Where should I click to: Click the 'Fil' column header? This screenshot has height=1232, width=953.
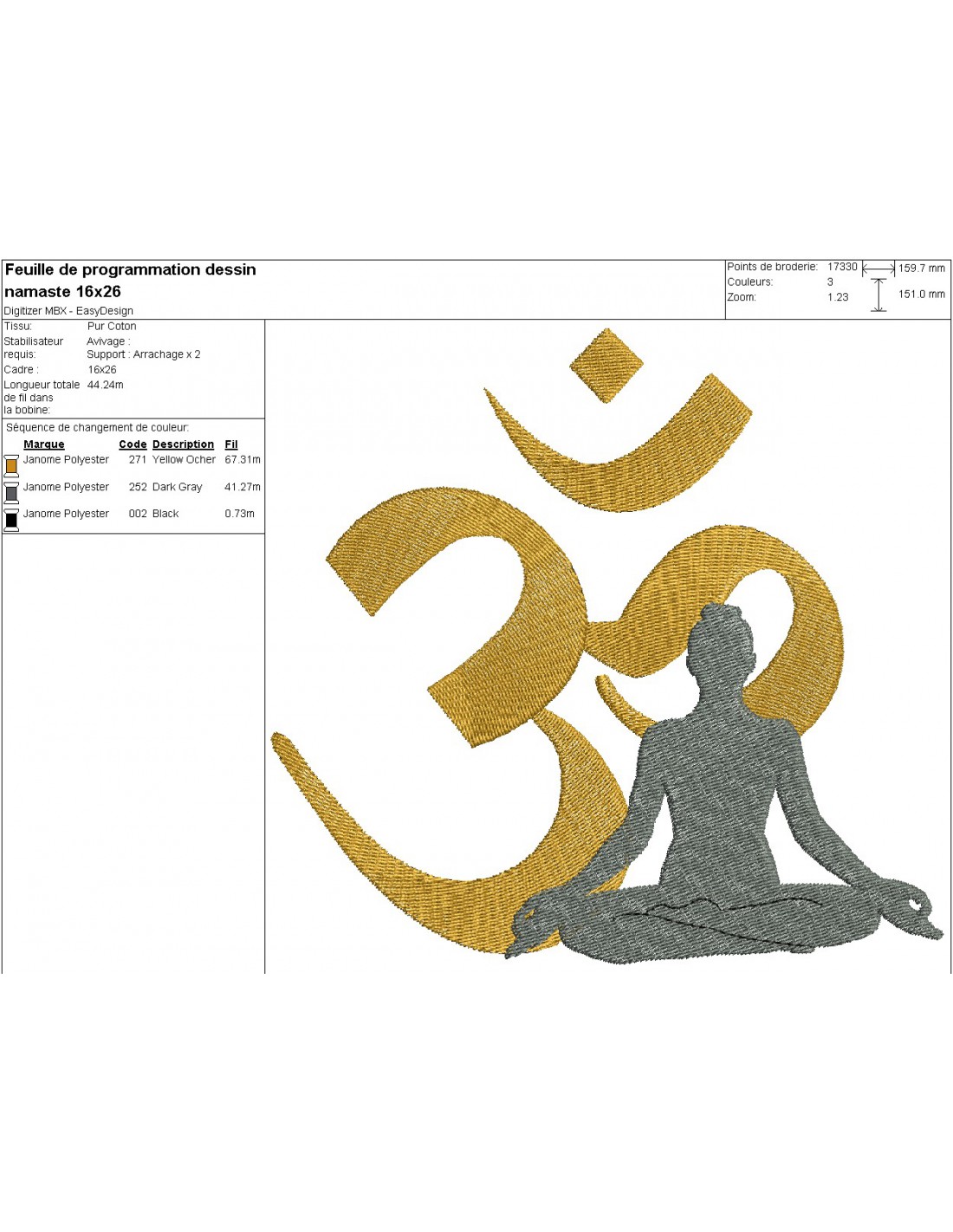coord(231,444)
